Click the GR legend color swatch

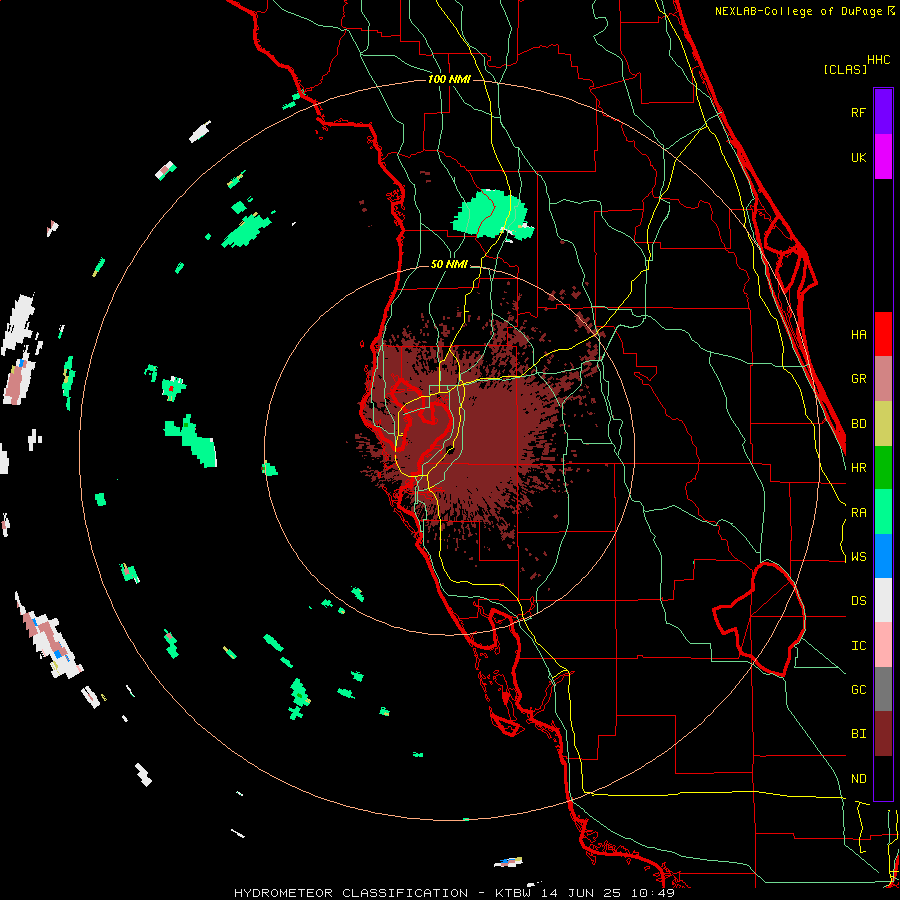[883, 379]
